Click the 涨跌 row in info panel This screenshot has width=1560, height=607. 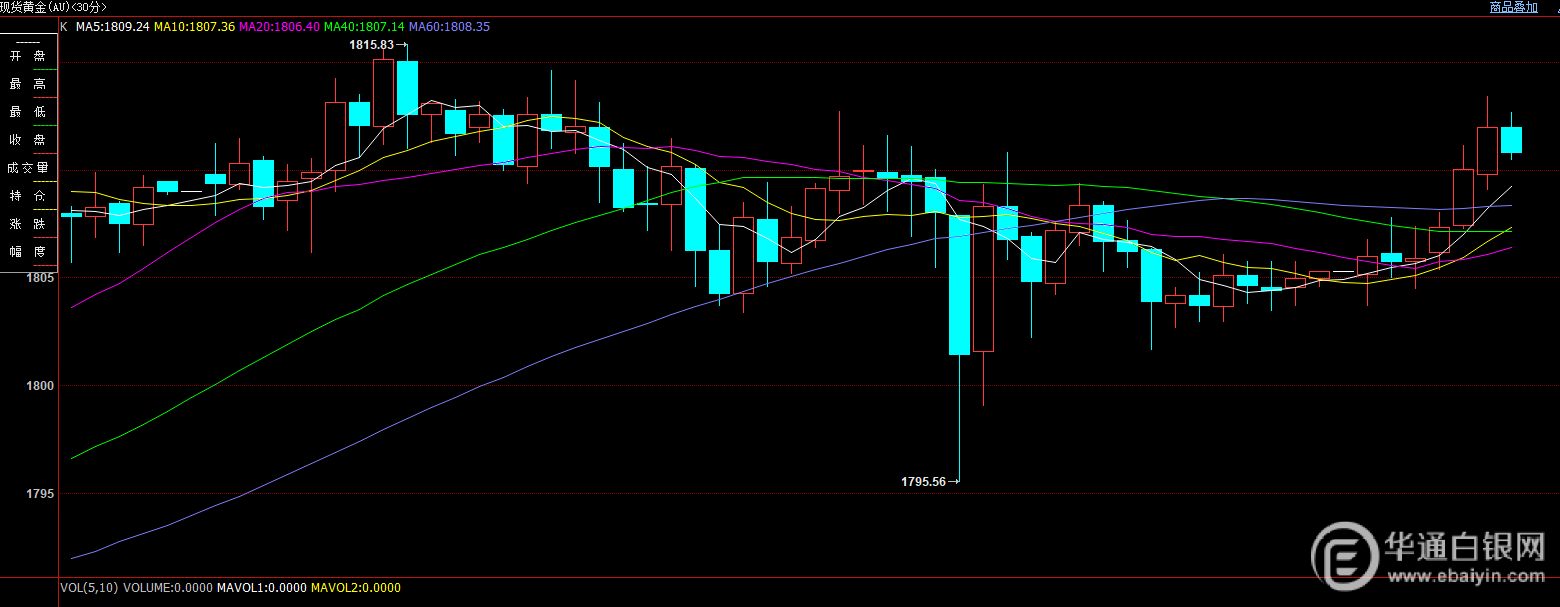[x=28, y=223]
